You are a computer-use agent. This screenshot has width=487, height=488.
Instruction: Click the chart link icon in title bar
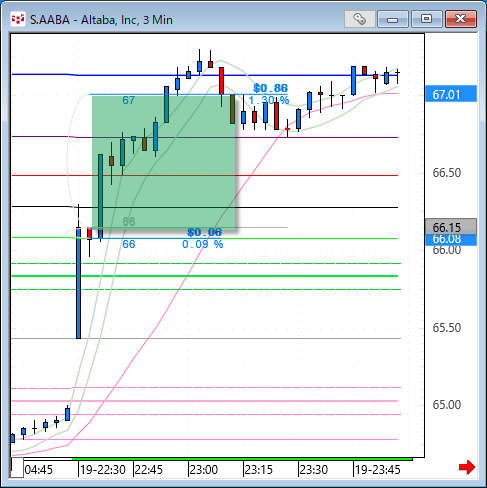click(x=359, y=19)
